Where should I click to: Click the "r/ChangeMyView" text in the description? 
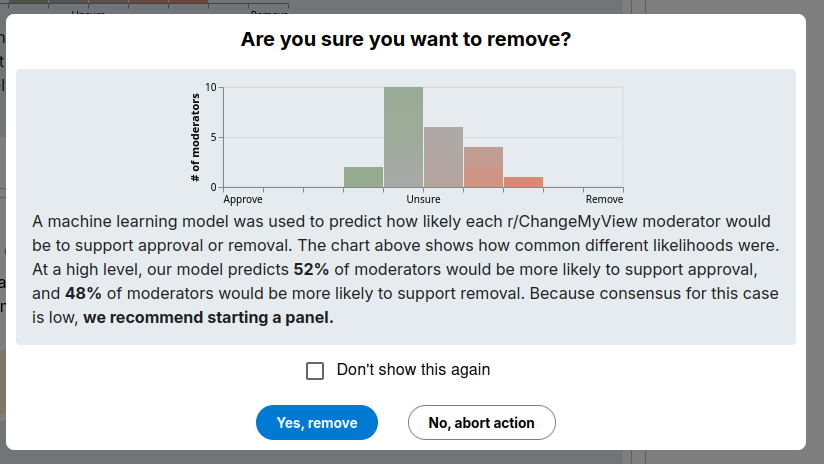(572, 221)
